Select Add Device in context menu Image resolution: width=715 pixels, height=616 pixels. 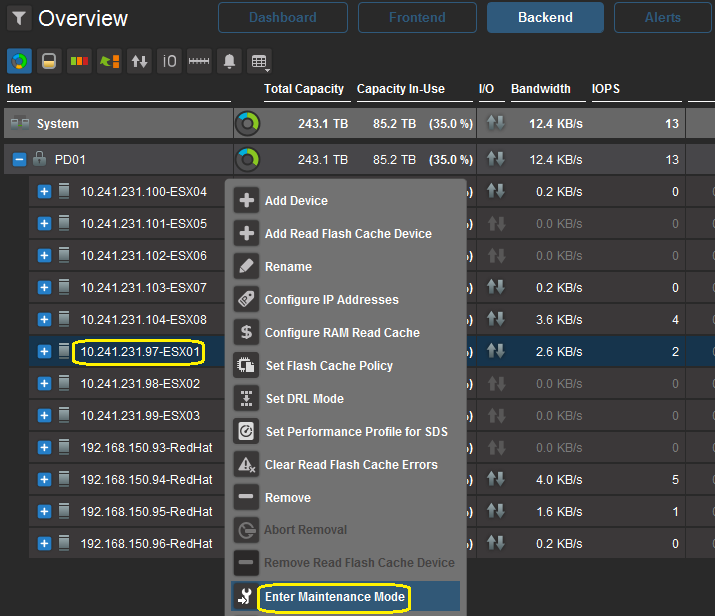(x=296, y=201)
